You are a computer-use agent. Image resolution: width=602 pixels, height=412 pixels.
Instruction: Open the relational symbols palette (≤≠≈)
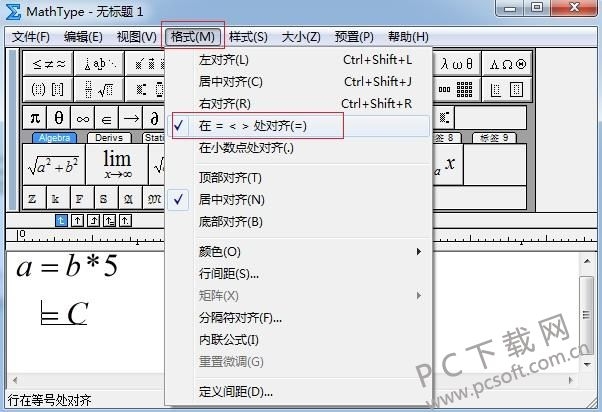[x=48, y=64]
